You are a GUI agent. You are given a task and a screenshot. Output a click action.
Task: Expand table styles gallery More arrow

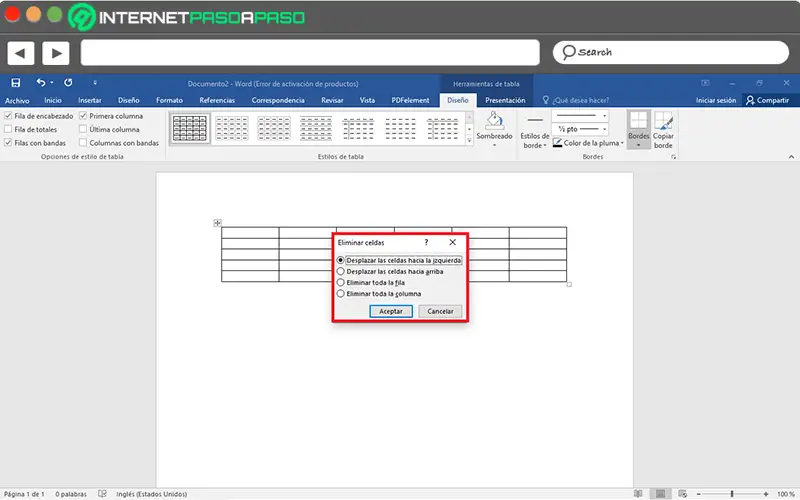click(469, 140)
